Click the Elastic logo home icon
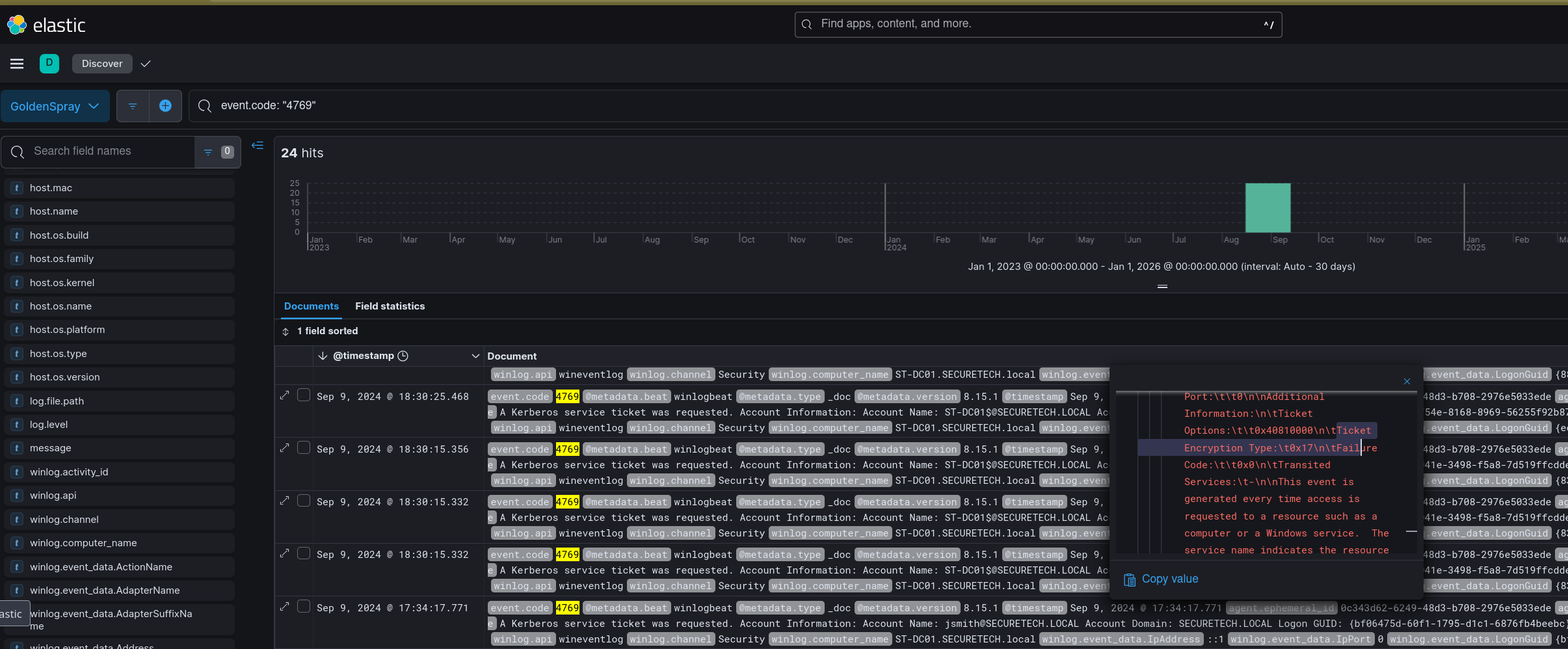Image resolution: width=1568 pixels, height=649 pixels. coord(17,25)
